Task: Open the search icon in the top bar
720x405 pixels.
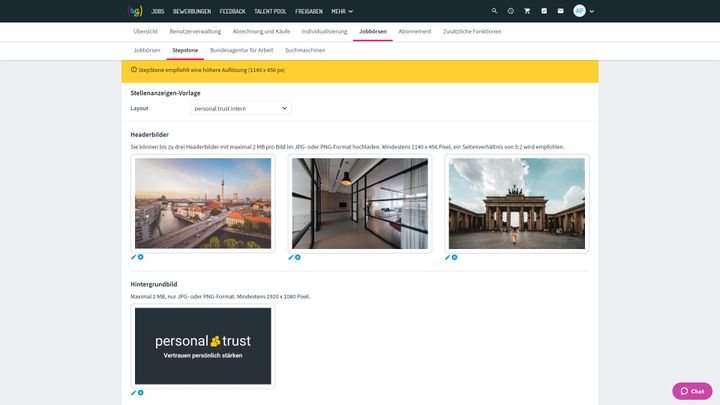Action: click(x=494, y=11)
